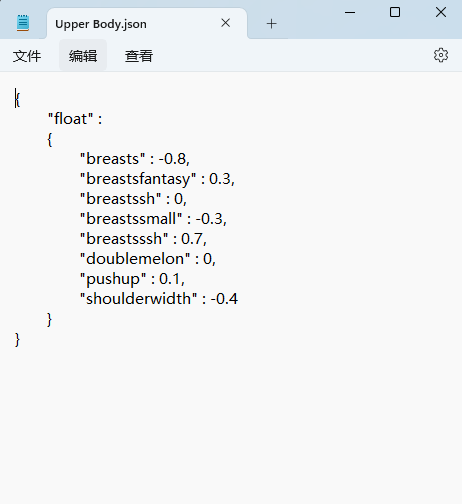Click the "shoulderwidth" value -0.4
This screenshot has height=504, width=462.
[224, 299]
